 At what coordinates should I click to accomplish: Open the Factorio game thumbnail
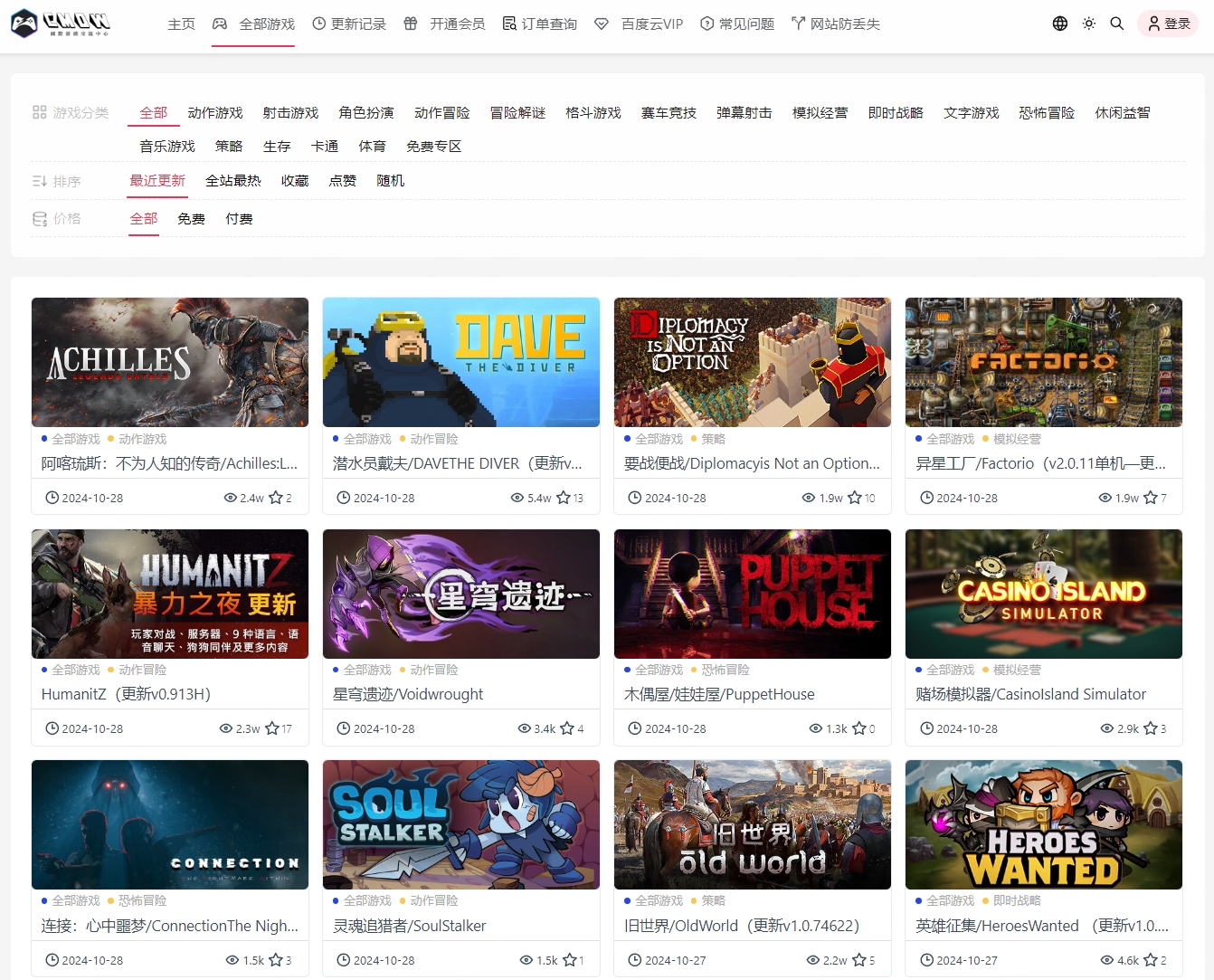pyautogui.click(x=1044, y=362)
